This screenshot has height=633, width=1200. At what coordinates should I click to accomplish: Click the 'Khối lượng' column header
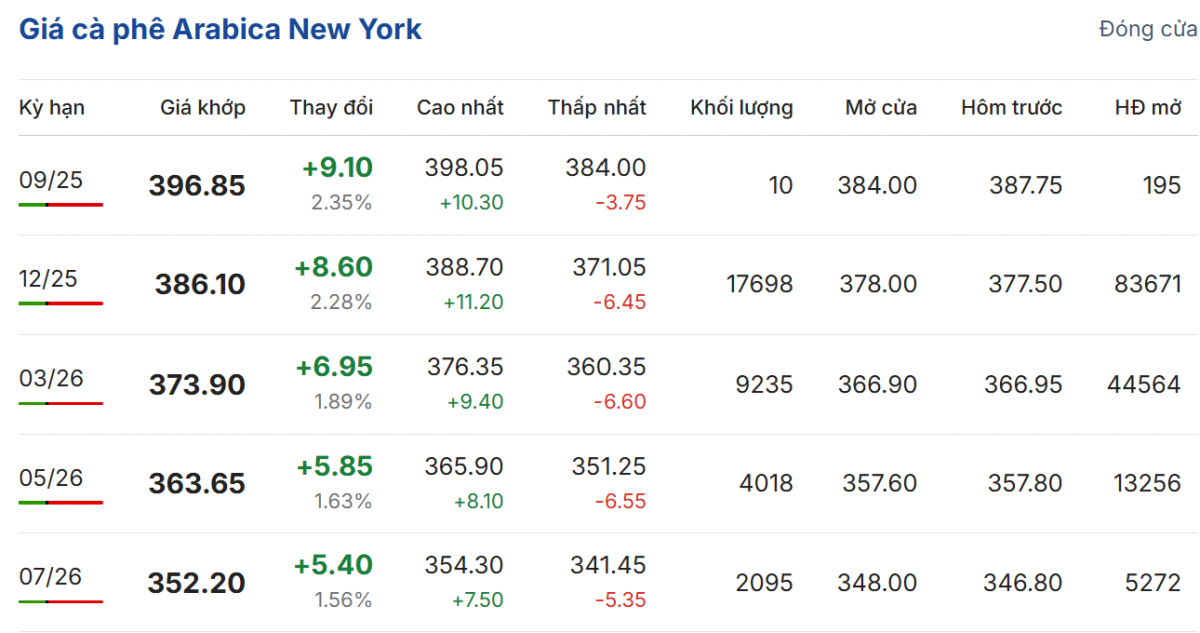point(741,108)
